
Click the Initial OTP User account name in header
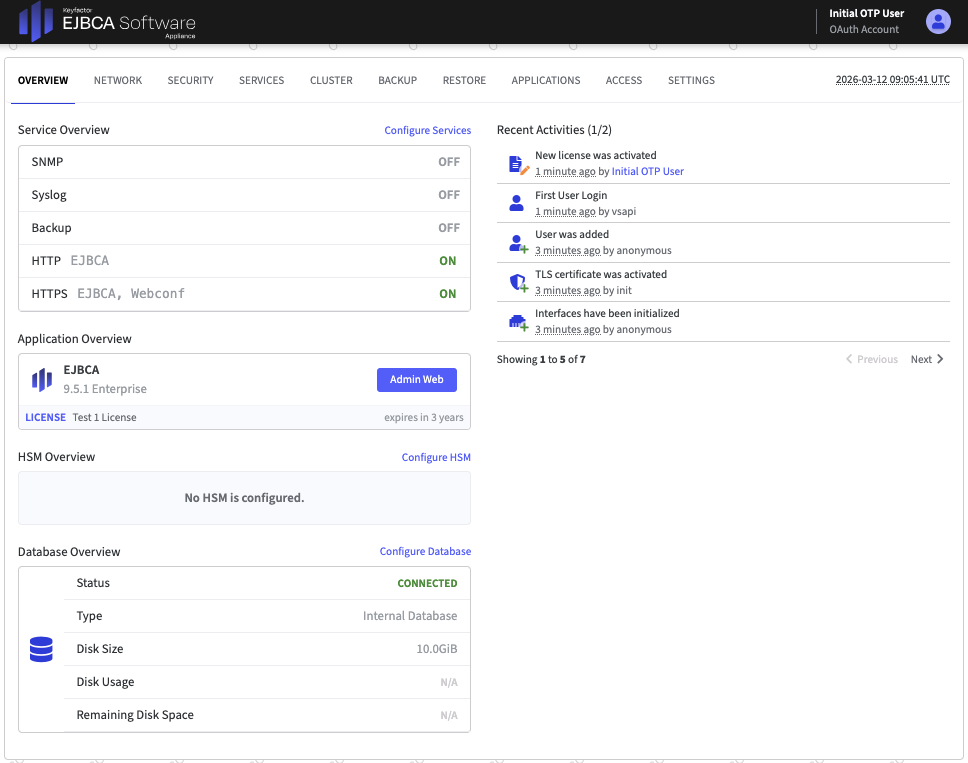(x=866, y=13)
